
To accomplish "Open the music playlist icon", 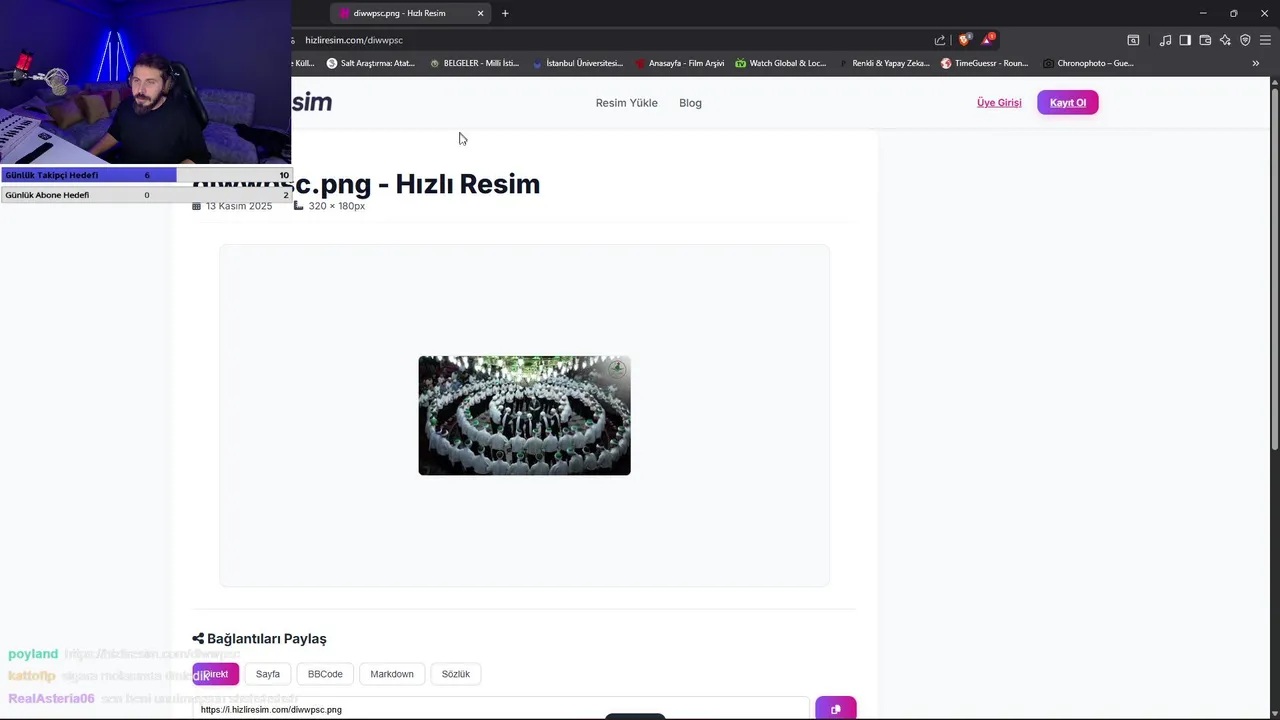I will tap(1165, 40).
